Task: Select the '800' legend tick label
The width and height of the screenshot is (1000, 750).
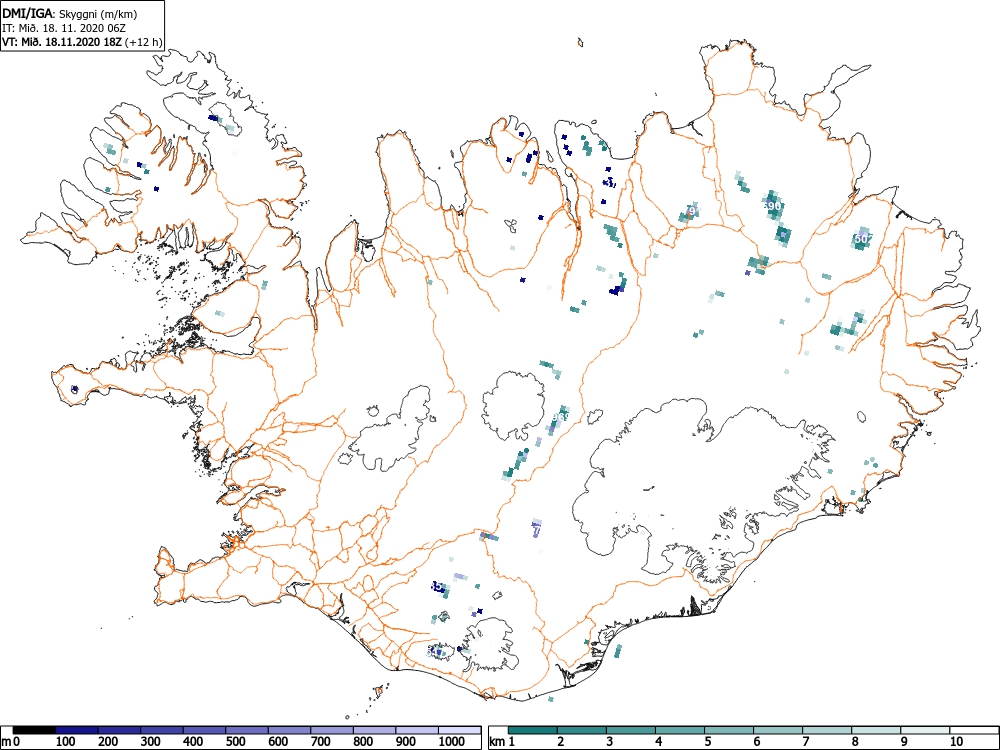Action: [364, 742]
